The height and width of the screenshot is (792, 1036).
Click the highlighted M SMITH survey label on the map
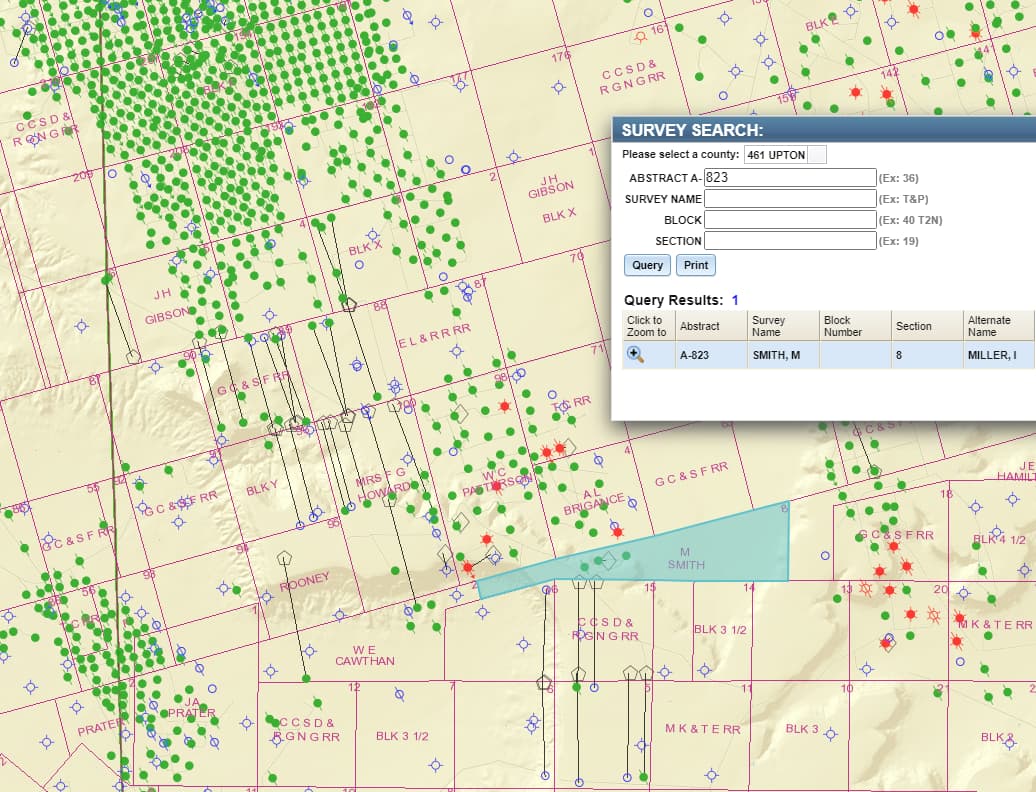(686, 558)
